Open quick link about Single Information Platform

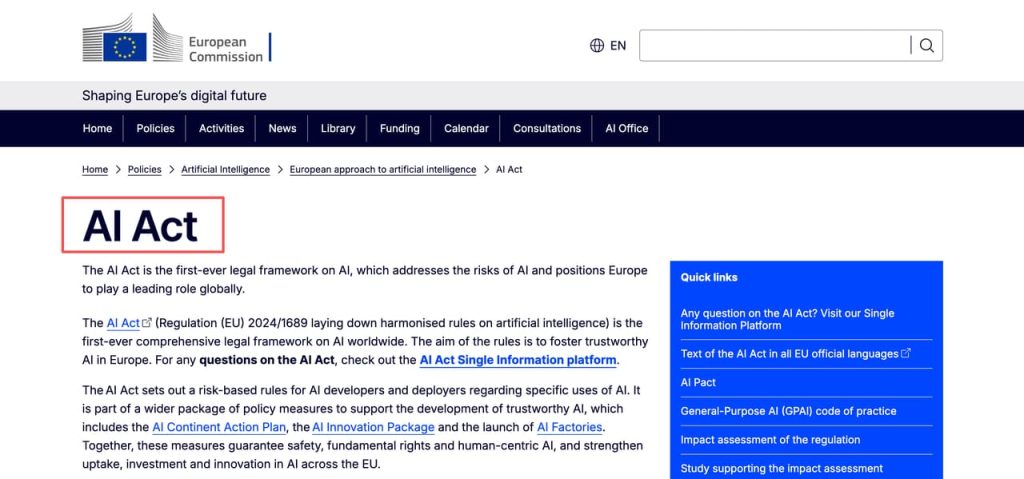click(787, 319)
